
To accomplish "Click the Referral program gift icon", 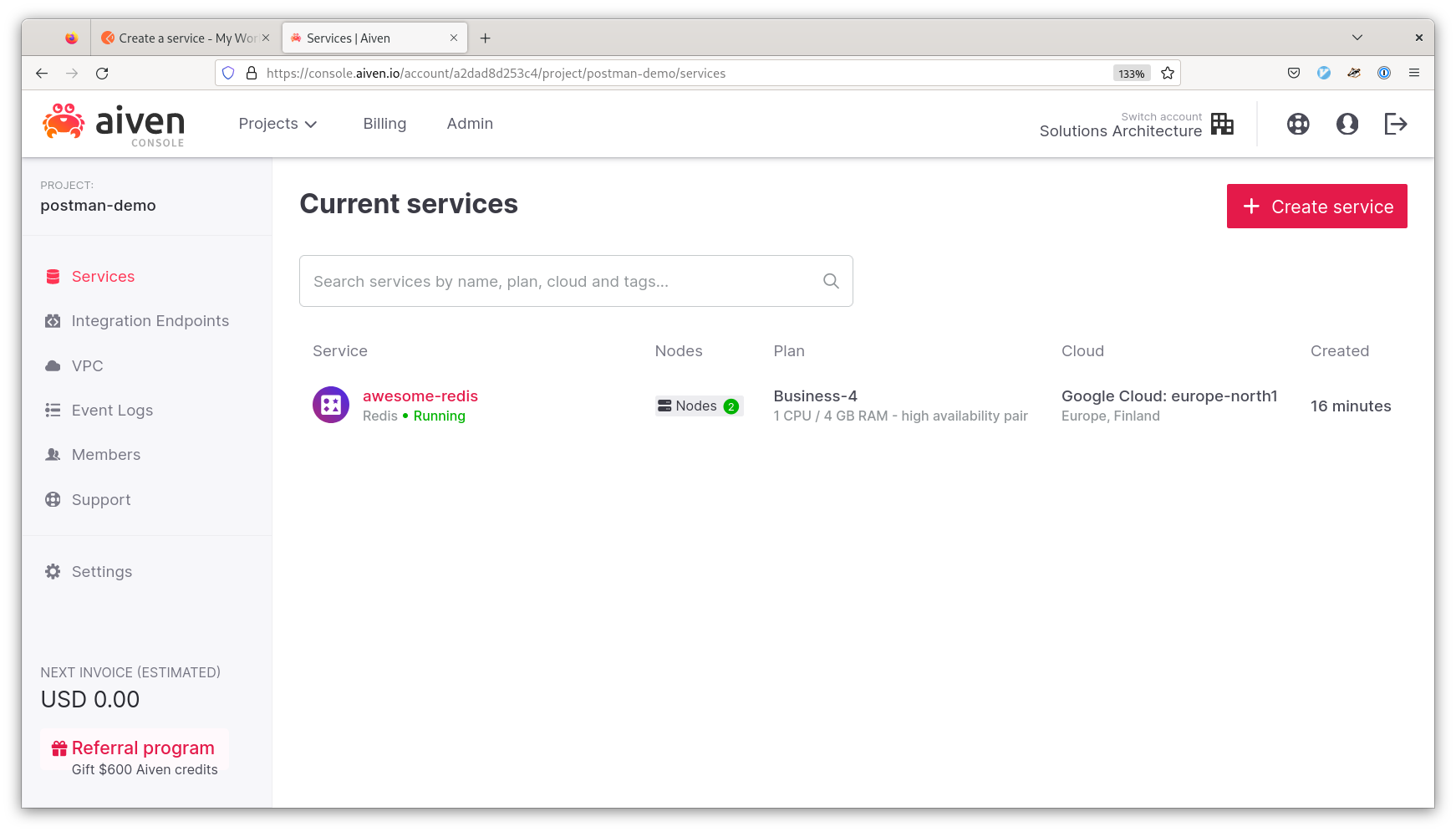I will 59,748.
